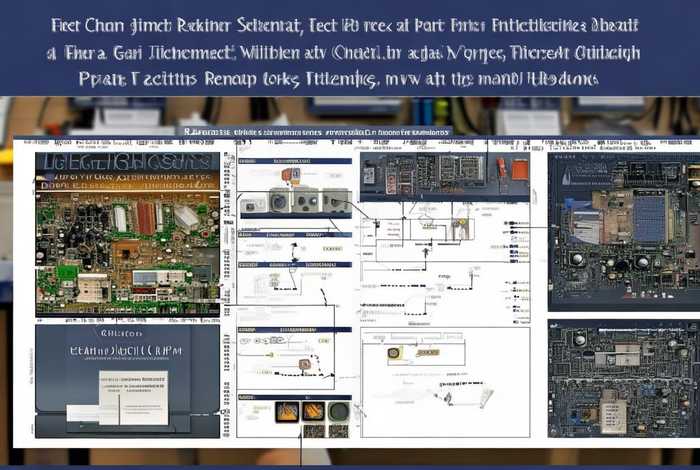Viewport: 700px width, 470px height.
Task: Open the middle orange thumbnail at bottom
Action: click(312, 411)
